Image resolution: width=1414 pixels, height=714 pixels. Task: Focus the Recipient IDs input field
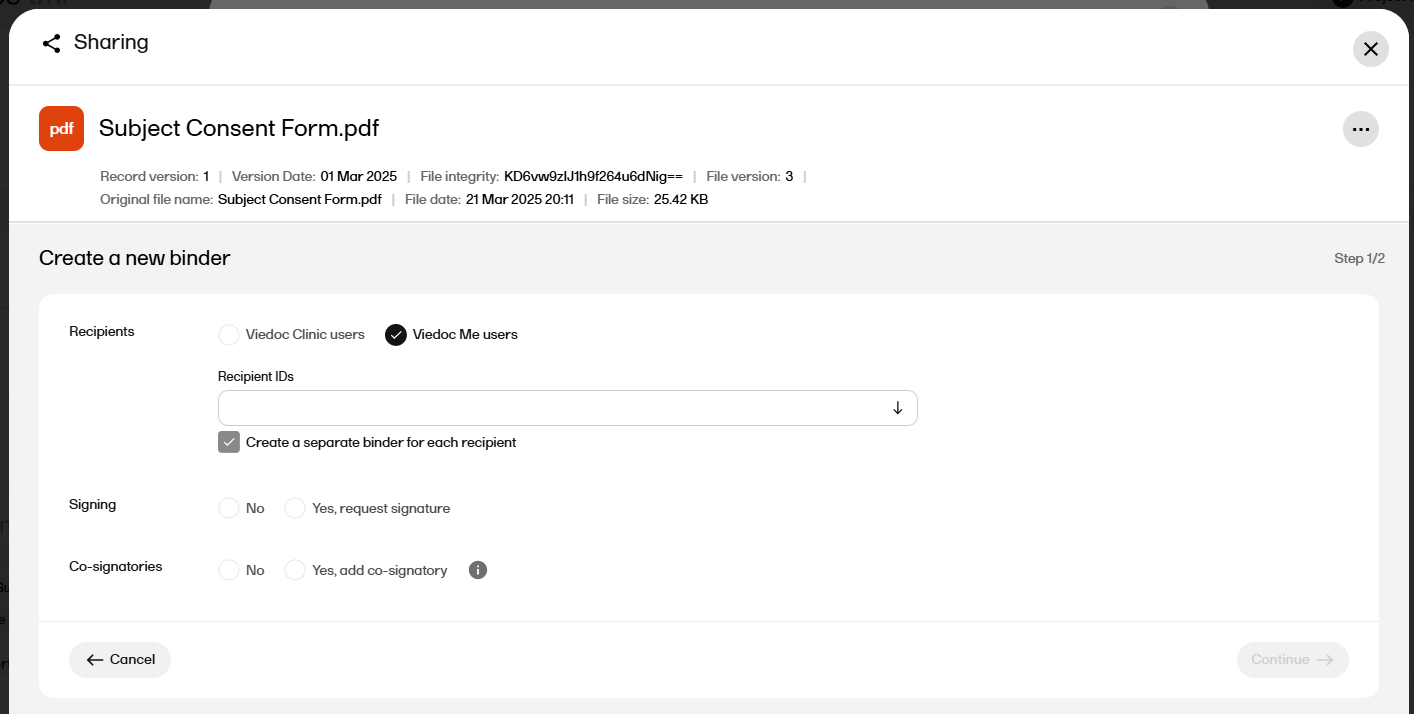[x=550, y=408]
